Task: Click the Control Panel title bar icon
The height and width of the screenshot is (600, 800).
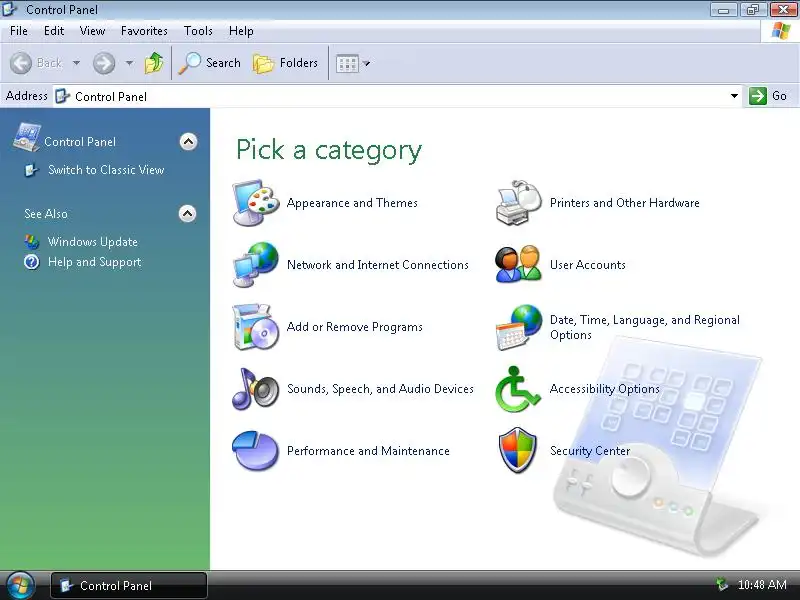Action: coord(10,9)
